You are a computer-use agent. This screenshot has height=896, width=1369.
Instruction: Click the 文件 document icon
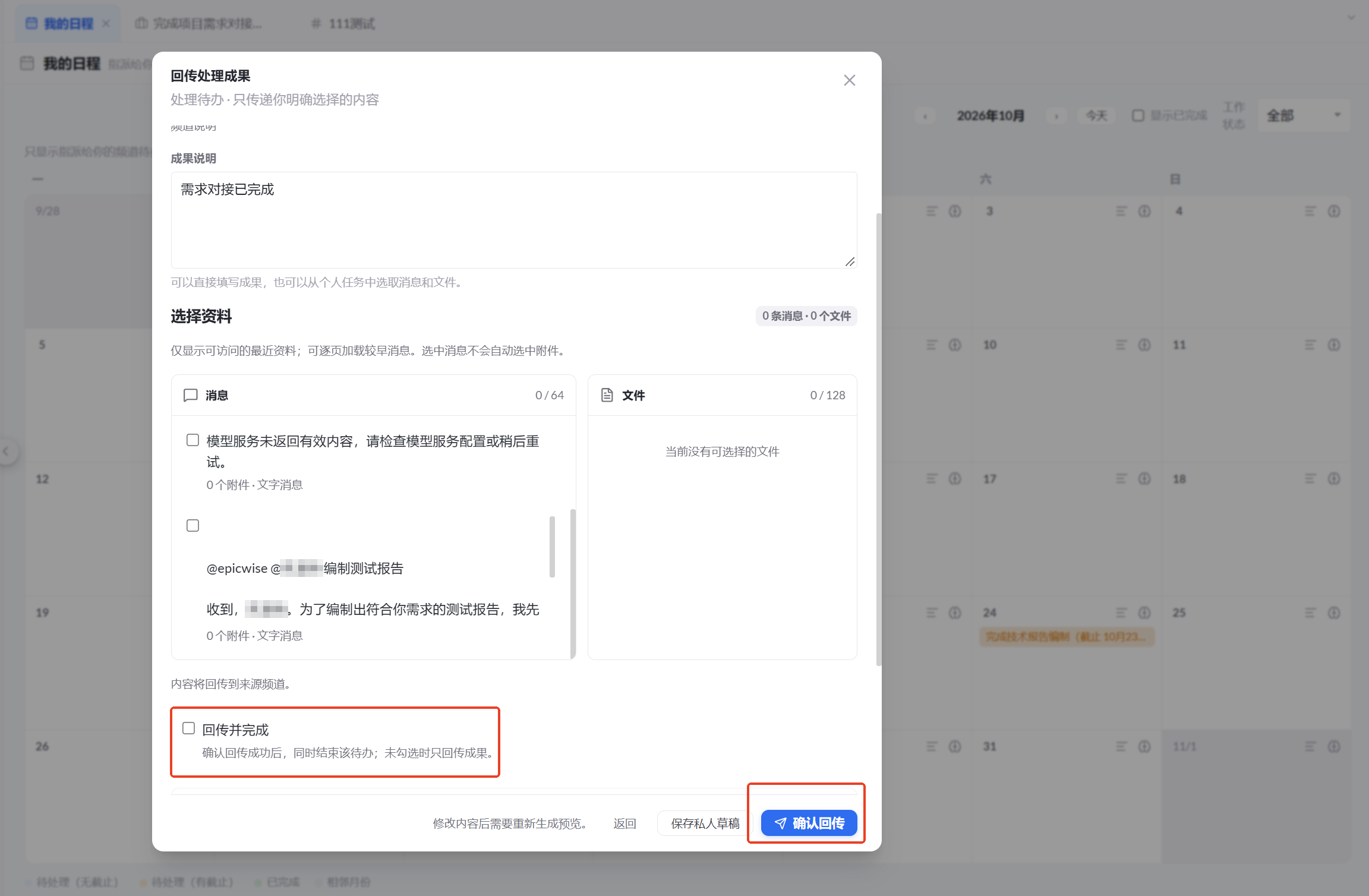(607, 395)
